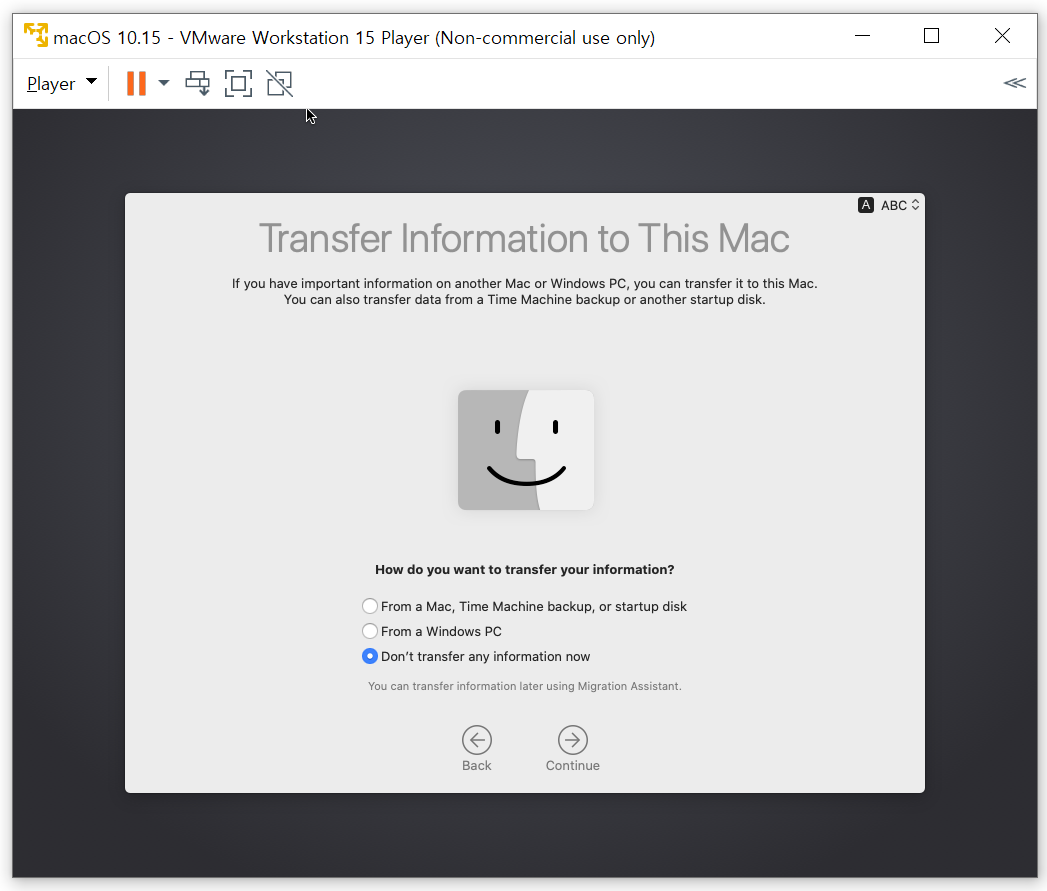
Task: Expand the power options dropdown arrow
Action: tap(164, 83)
